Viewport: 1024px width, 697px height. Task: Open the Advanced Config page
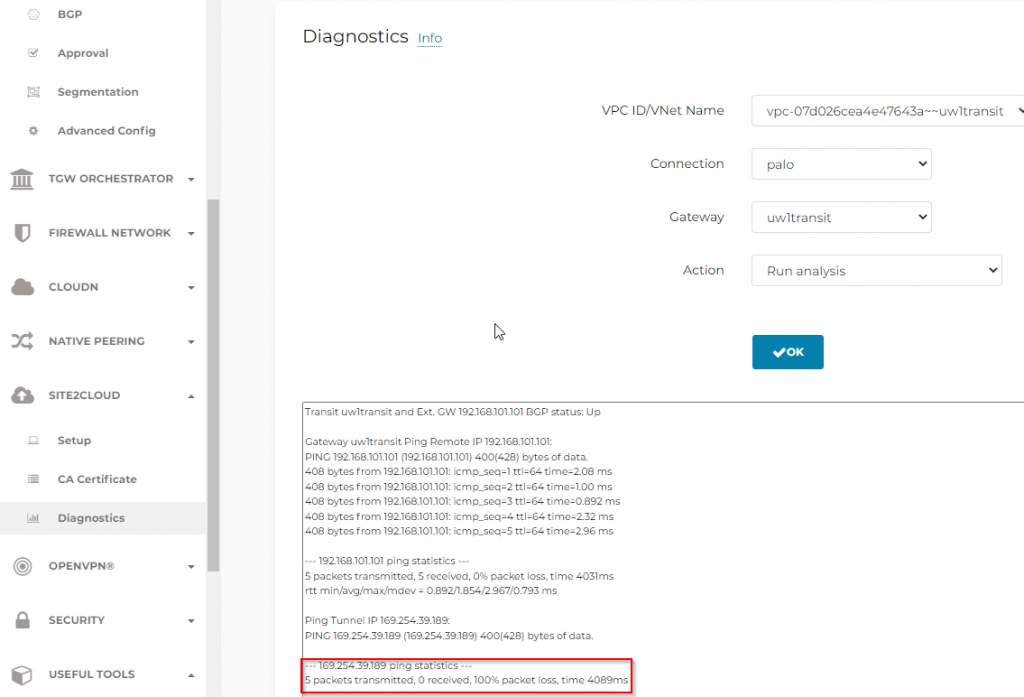106,131
